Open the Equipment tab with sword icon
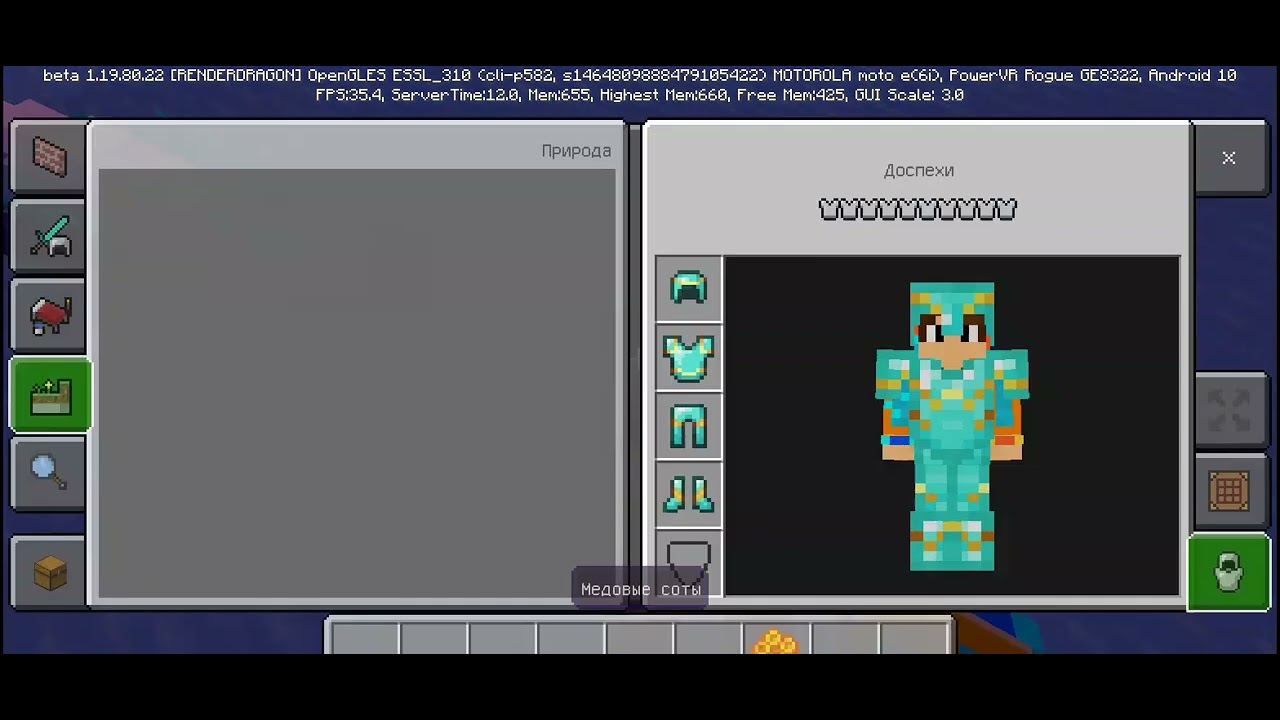 [x=50, y=236]
